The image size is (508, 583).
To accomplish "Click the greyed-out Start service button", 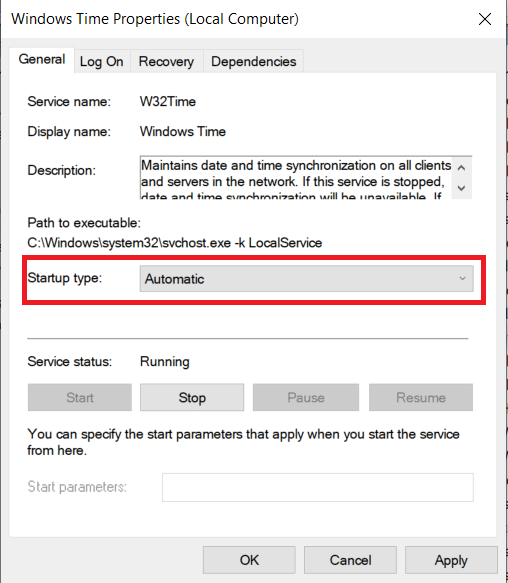I will pos(80,397).
